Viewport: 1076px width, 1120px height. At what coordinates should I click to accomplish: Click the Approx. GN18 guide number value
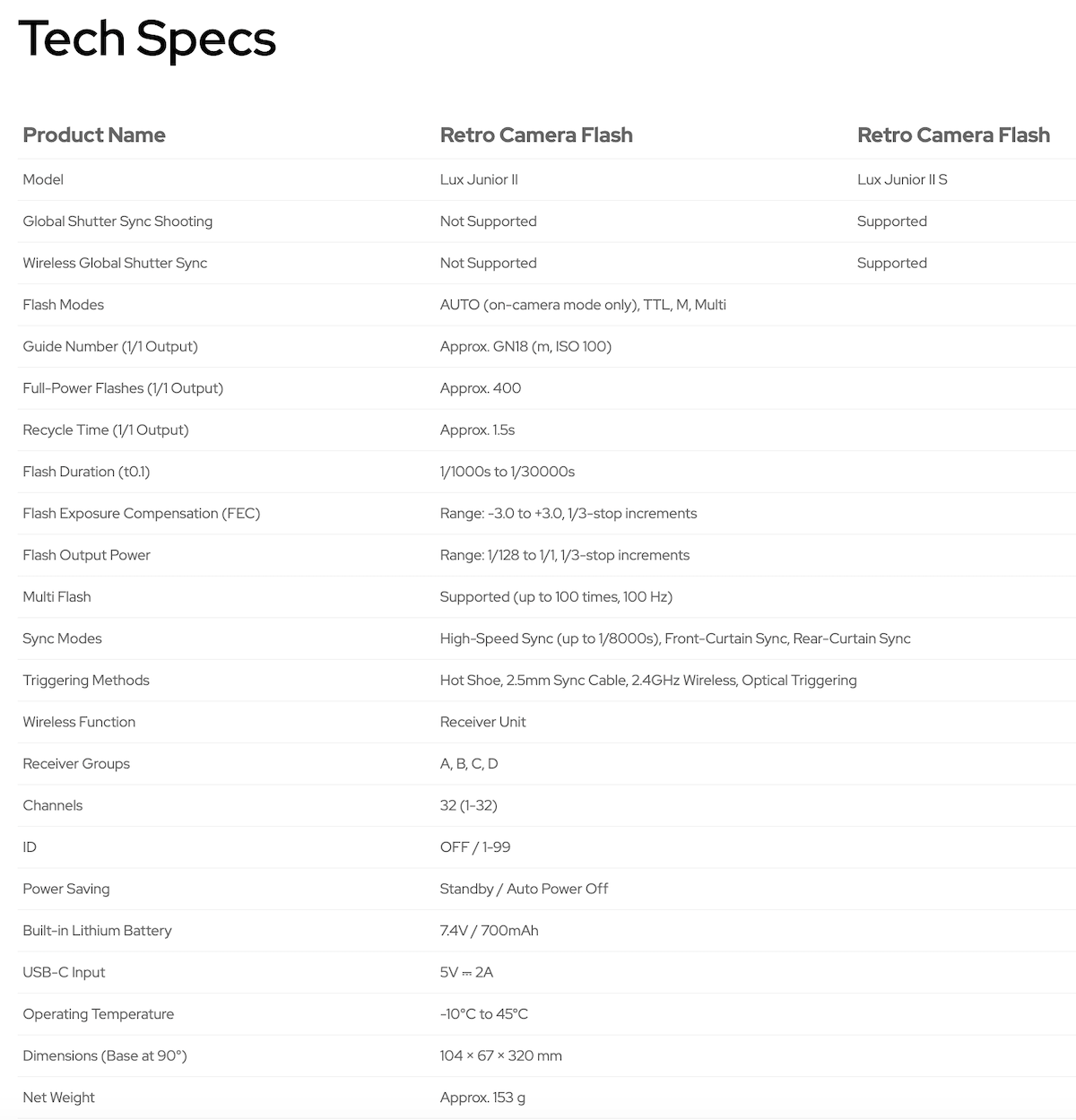click(525, 346)
